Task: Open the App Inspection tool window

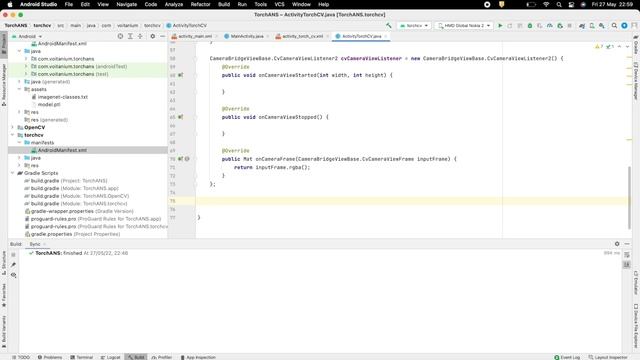Action: [198, 357]
